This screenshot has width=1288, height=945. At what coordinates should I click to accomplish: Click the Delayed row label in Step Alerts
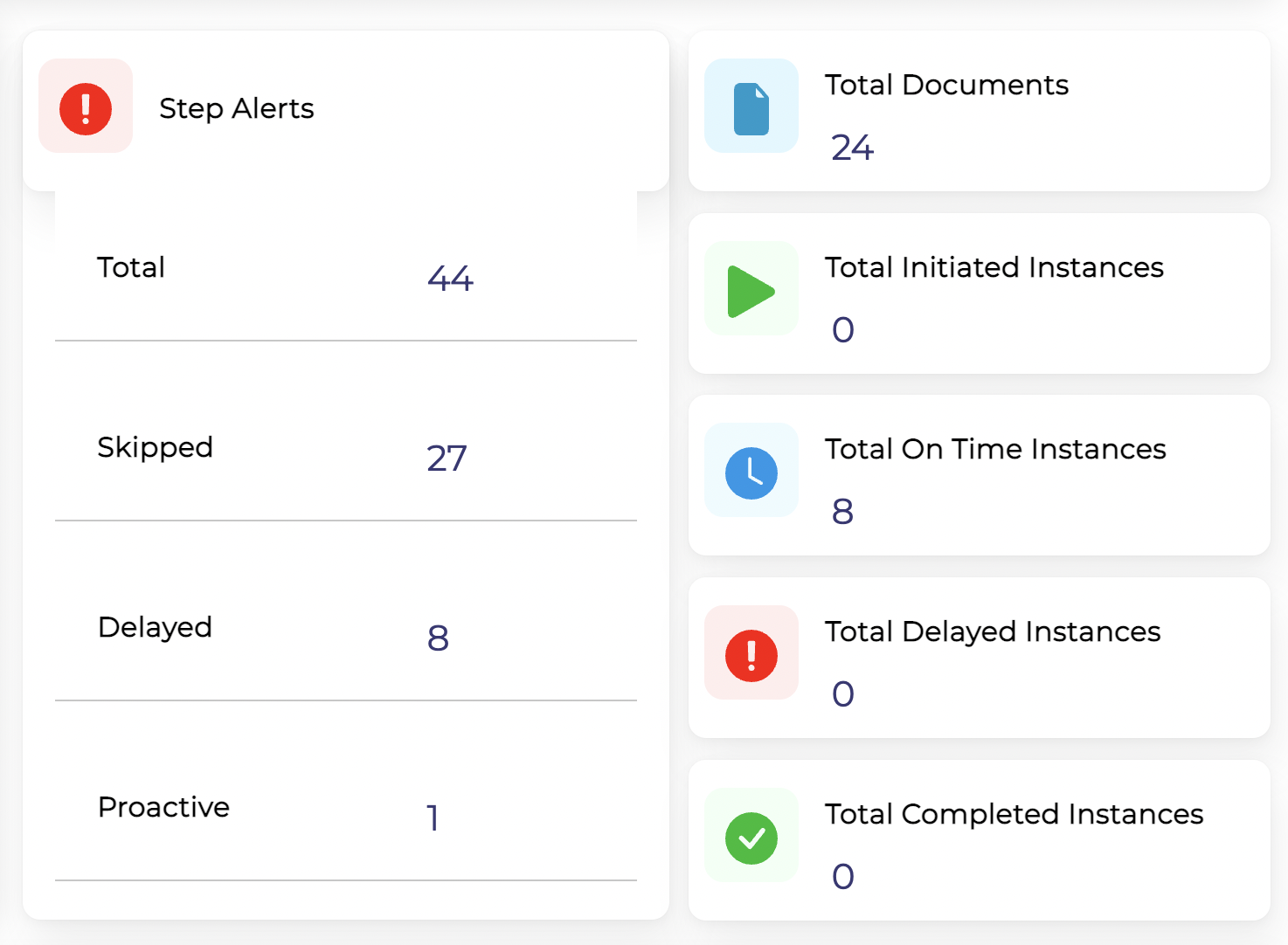(156, 627)
